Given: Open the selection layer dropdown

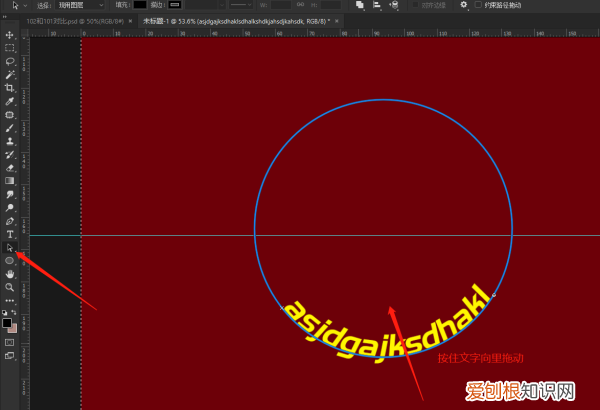Looking at the screenshot, I should 80,5.
